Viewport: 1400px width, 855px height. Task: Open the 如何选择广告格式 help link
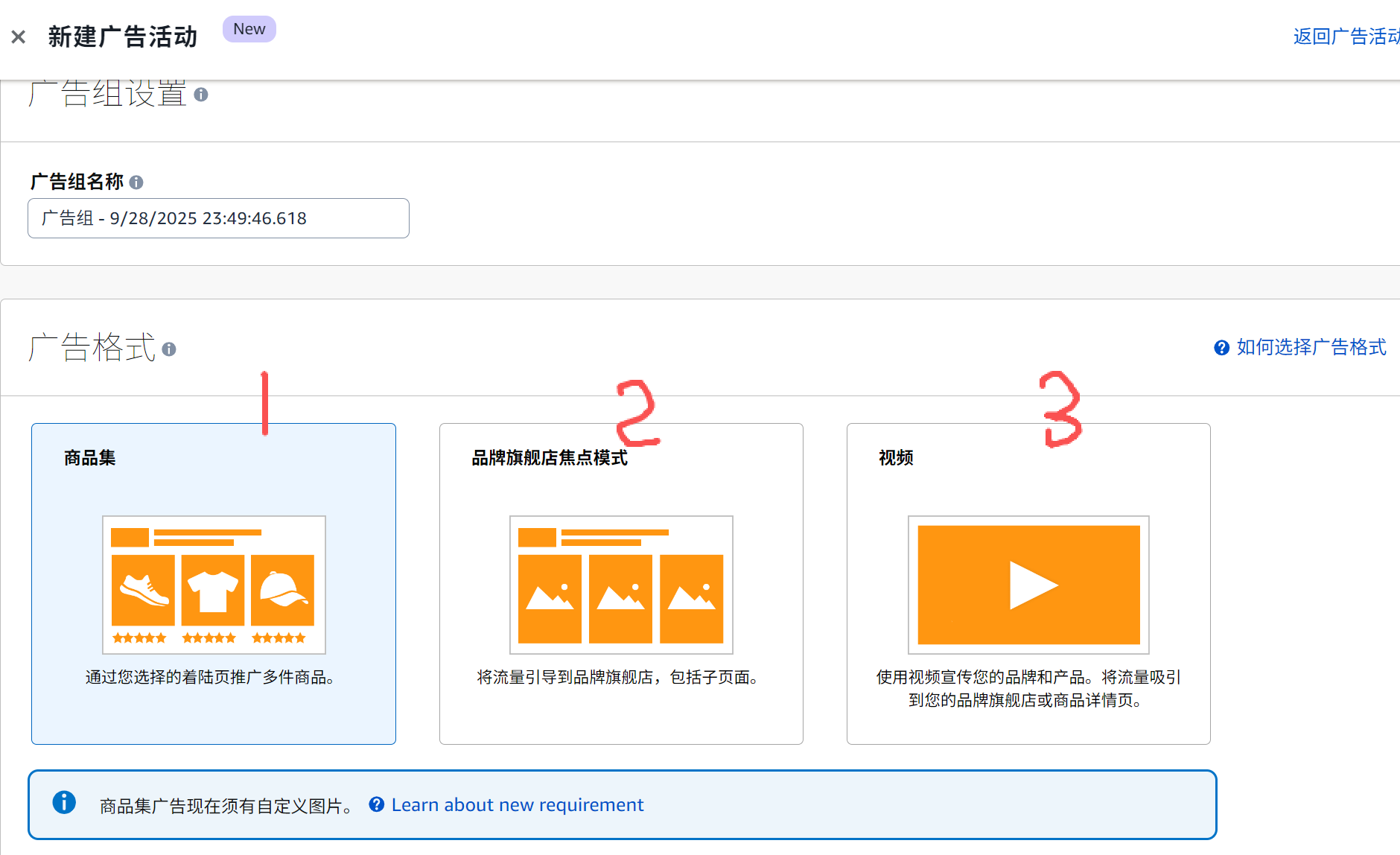pyautogui.click(x=1311, y=347)
